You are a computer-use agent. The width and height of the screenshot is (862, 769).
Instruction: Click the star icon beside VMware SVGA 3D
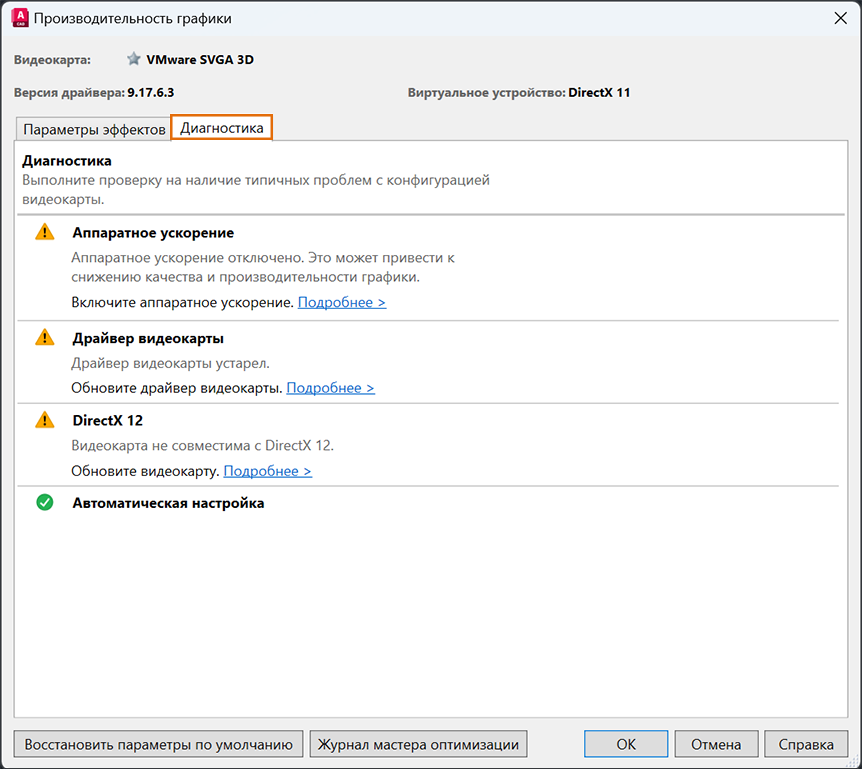tap(134, 59)
